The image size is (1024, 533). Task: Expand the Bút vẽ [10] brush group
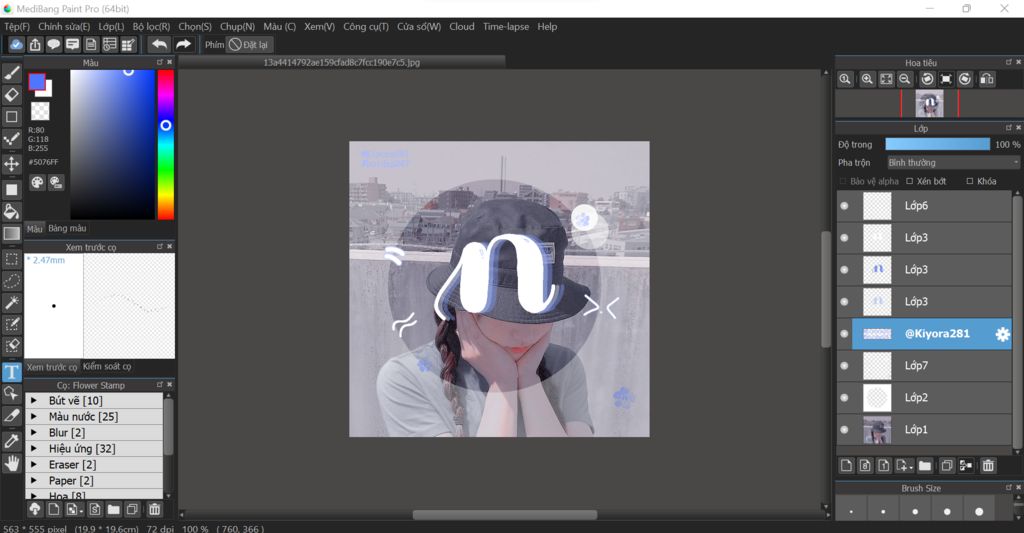(x=34, y=400)
